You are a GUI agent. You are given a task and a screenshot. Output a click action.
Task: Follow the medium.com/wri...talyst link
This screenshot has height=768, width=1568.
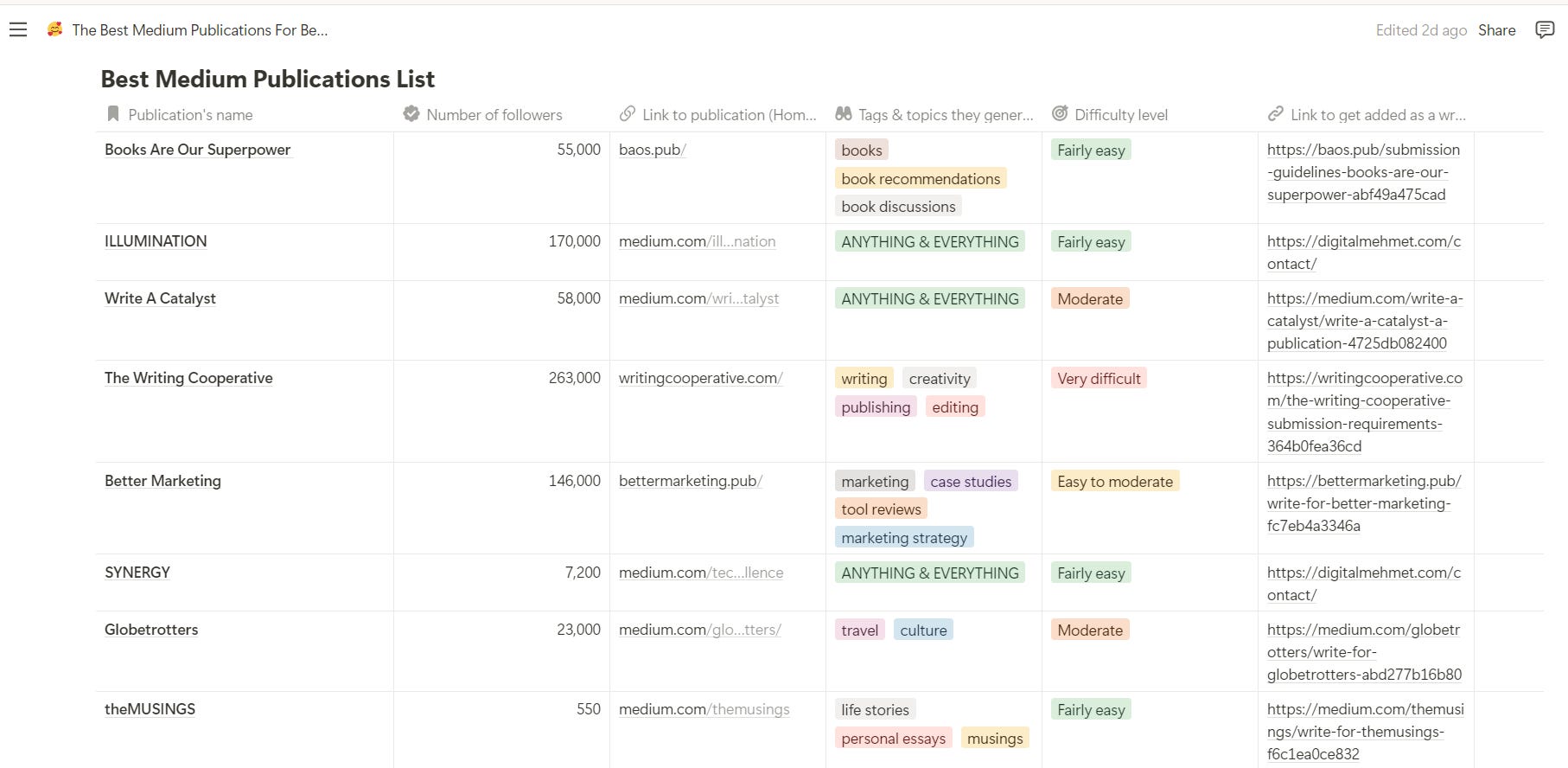click(698, 298)
